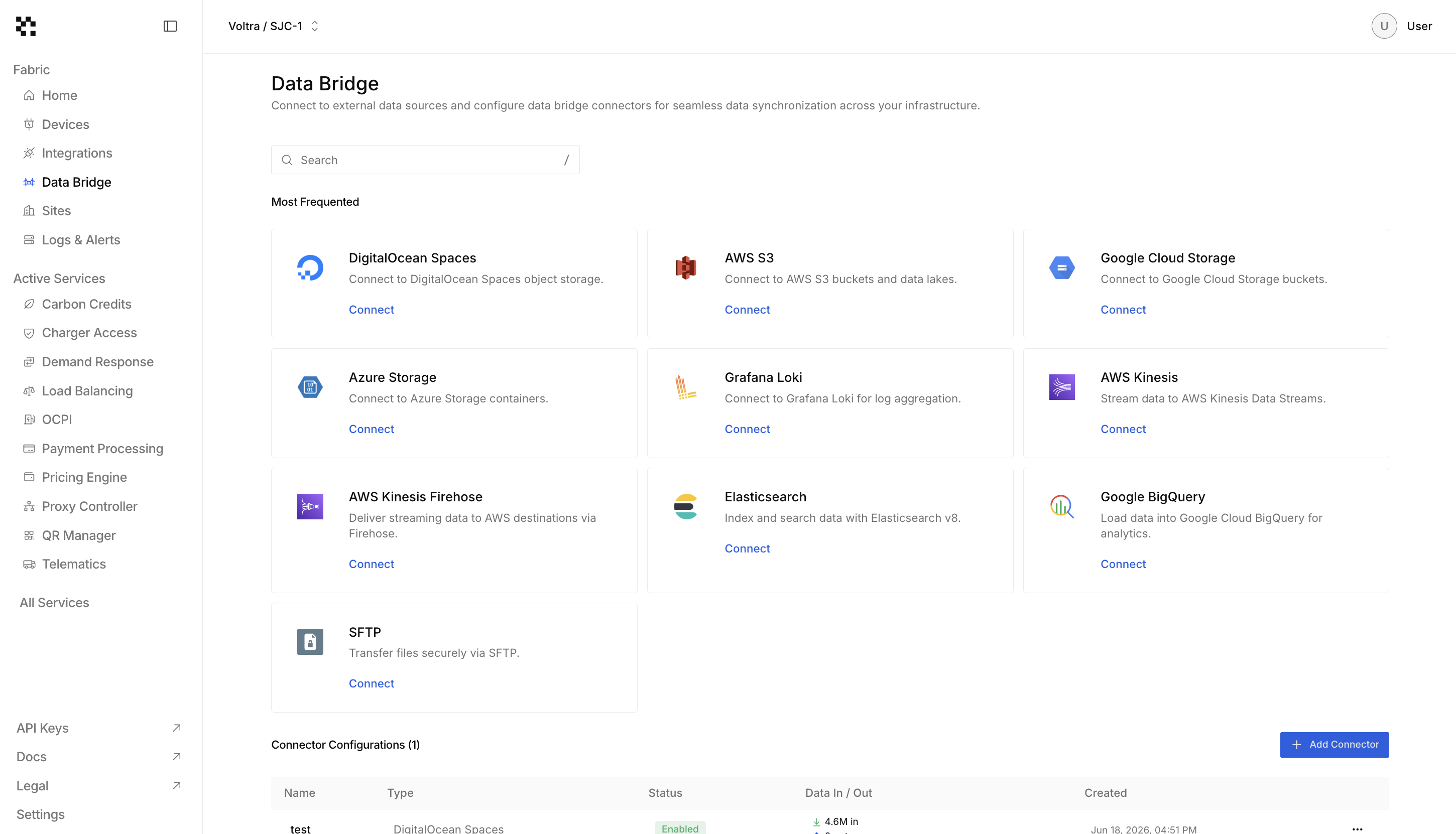Connect to DigitalOcean Spaces
Screen dimensions: 1456x834
tap(372, 309)
